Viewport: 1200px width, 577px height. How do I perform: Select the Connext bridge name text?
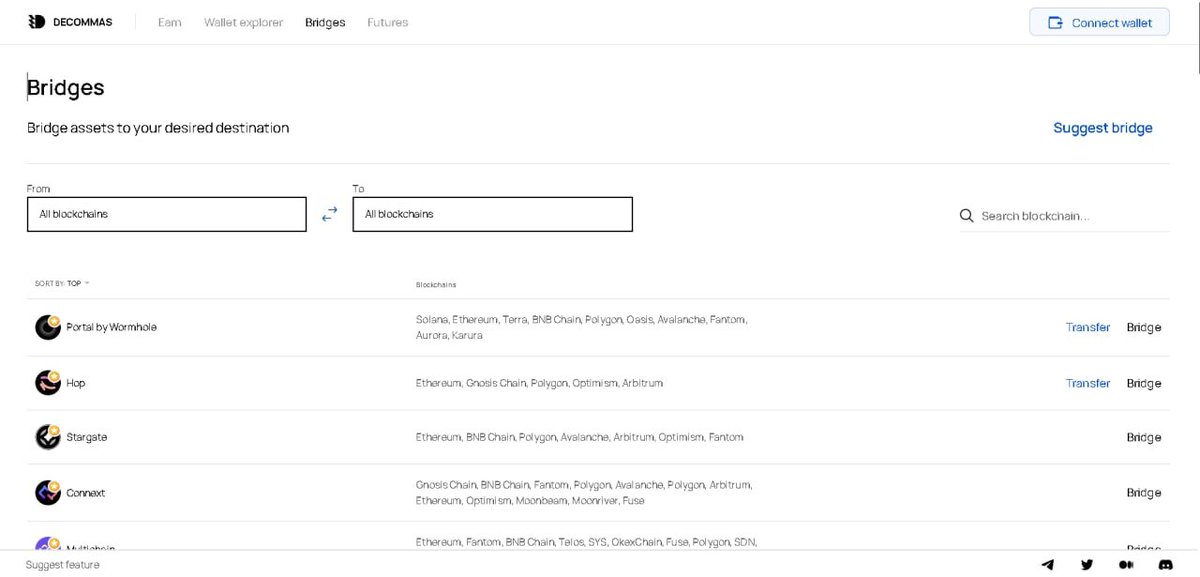(x=85, y=492)
